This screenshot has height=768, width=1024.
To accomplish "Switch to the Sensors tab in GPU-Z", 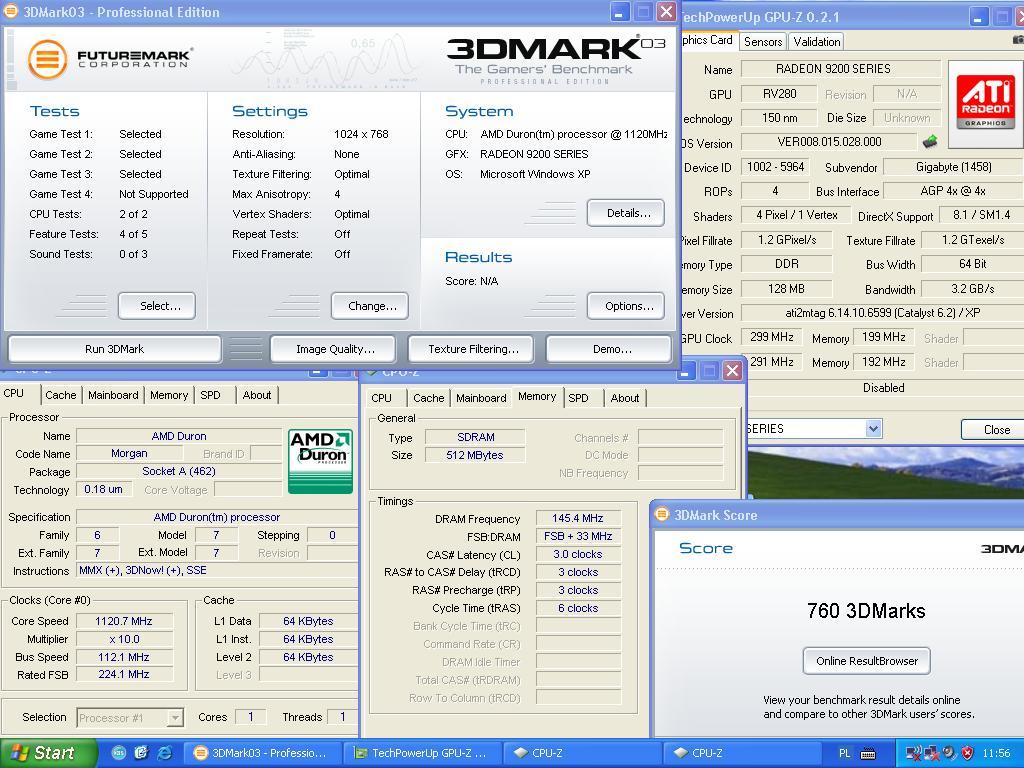I will pyautogui.click(x=763, y=42).
